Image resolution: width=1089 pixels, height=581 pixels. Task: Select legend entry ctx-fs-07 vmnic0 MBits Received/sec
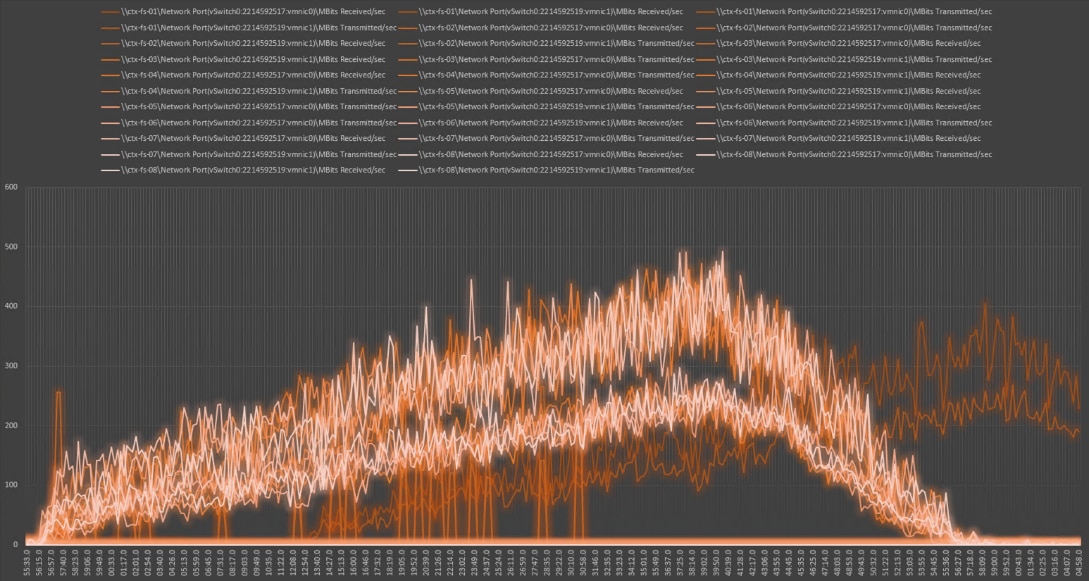243,138
